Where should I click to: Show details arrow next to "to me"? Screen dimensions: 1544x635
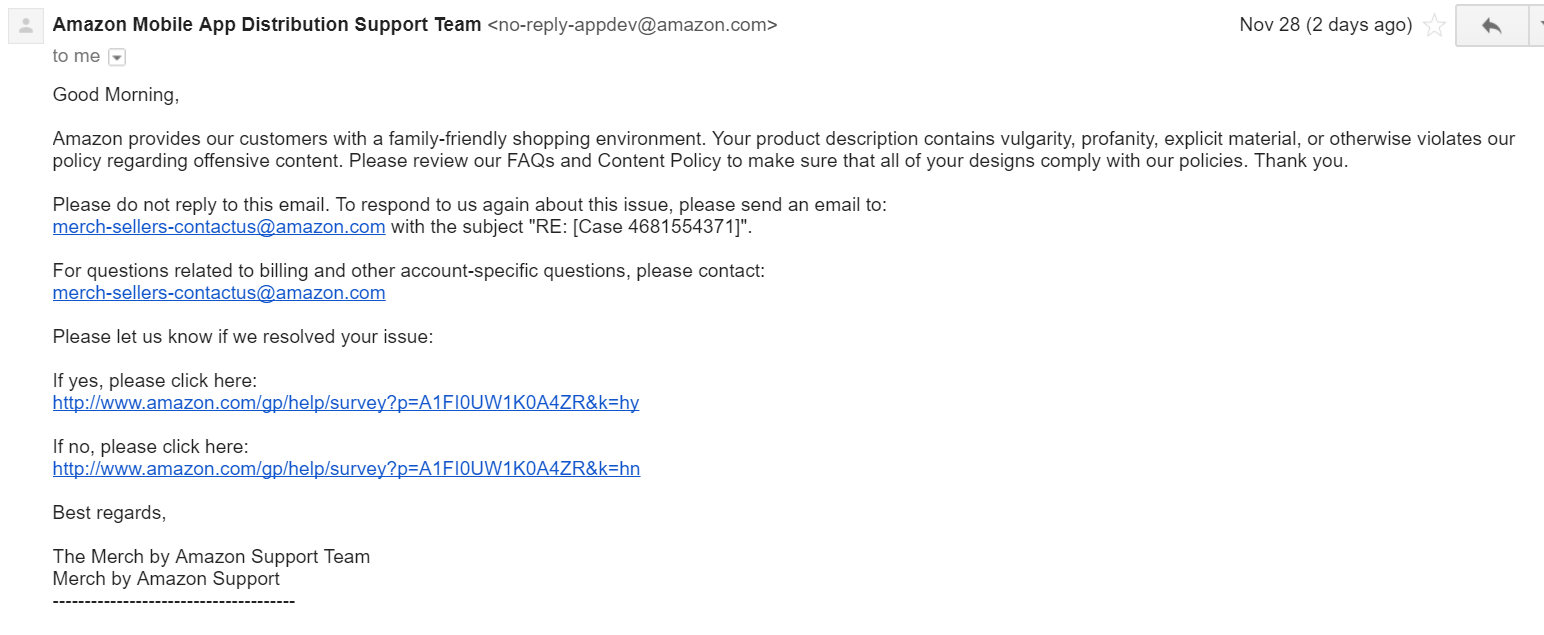pyautogui.click(x=117, y=57)
